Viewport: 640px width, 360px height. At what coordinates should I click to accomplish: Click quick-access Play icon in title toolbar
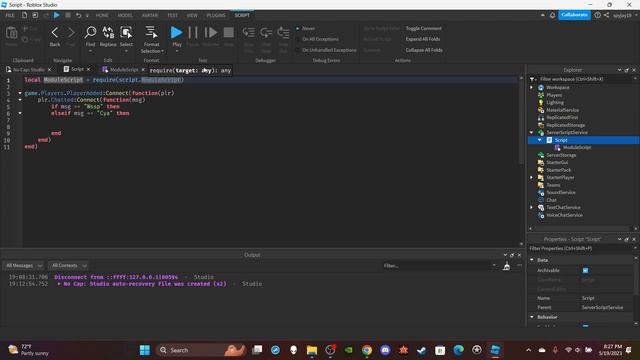pyautogui.click(x=57, y=15)
